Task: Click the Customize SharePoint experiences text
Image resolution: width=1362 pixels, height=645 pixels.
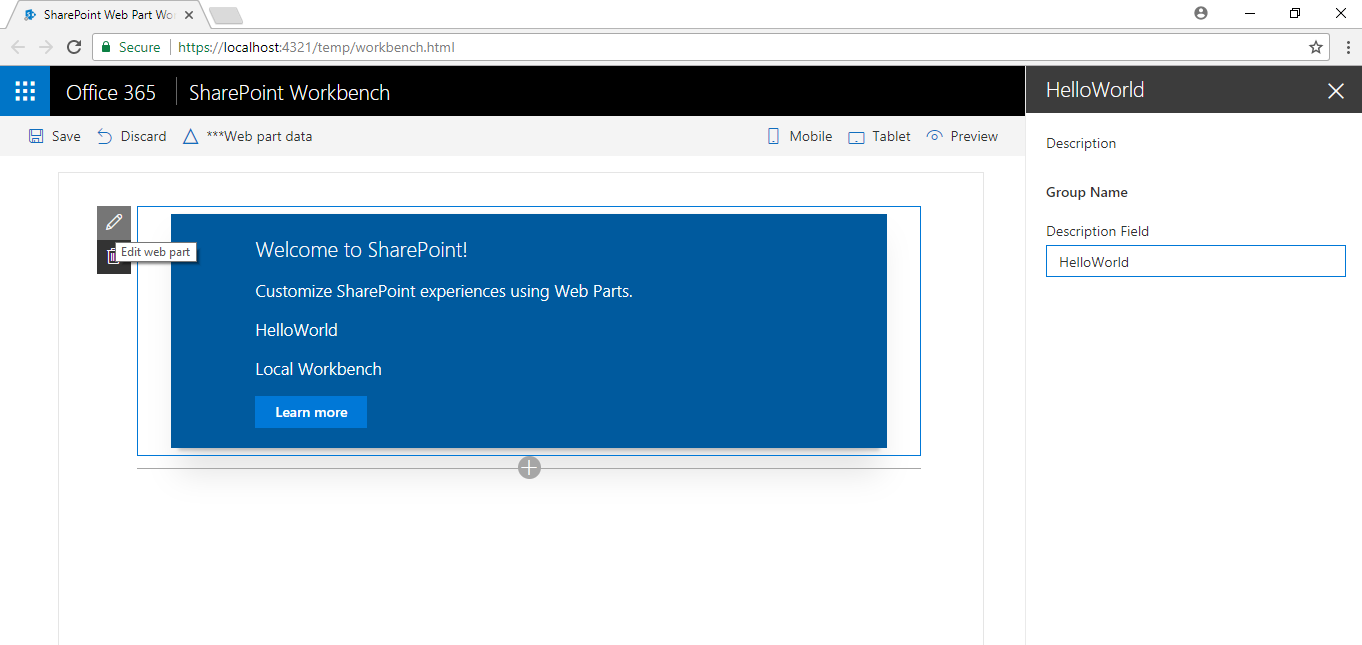Action: pos(444,291)
